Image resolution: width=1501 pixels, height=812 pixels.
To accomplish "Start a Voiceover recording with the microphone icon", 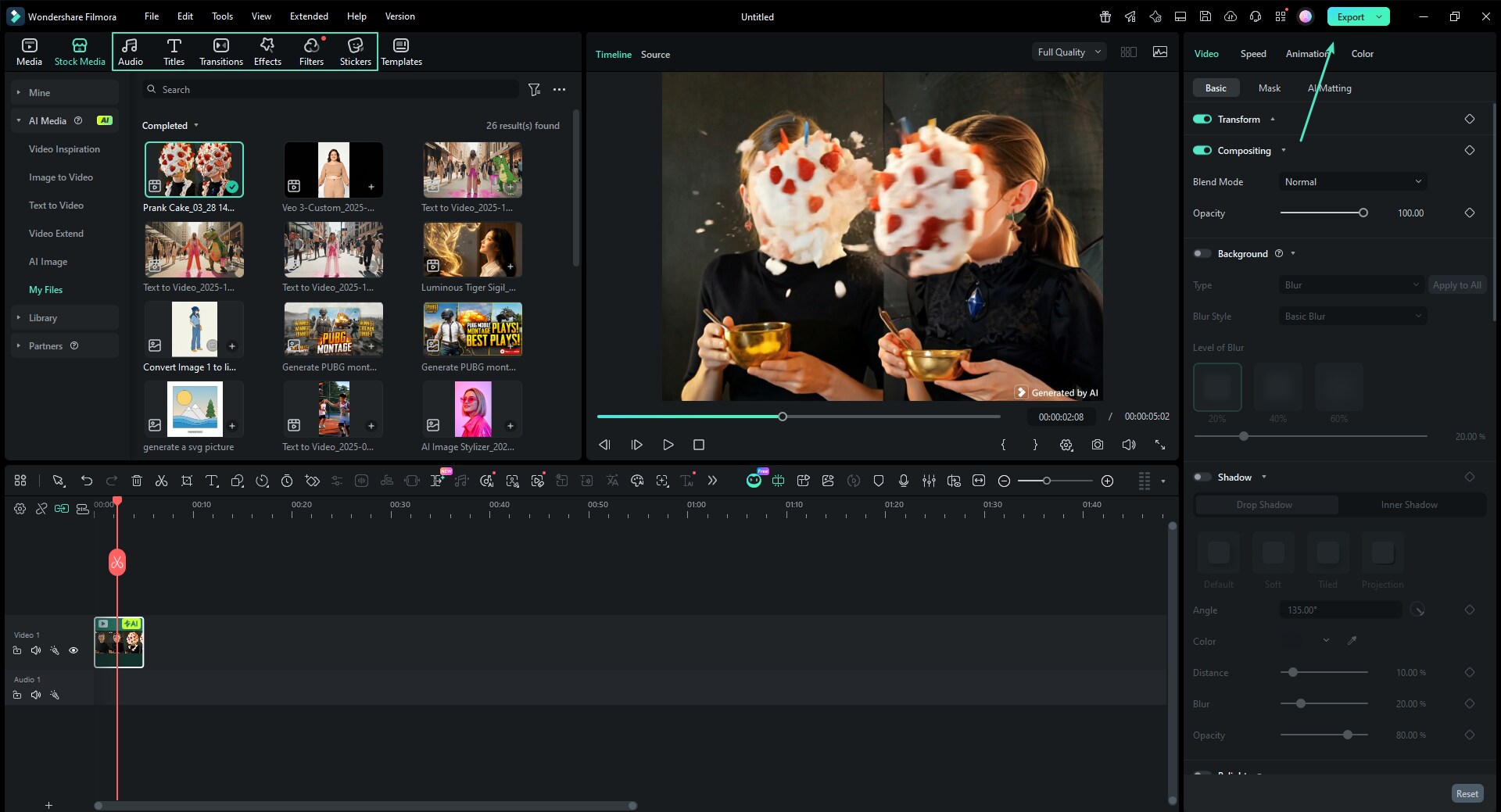I will coord(904,481).
